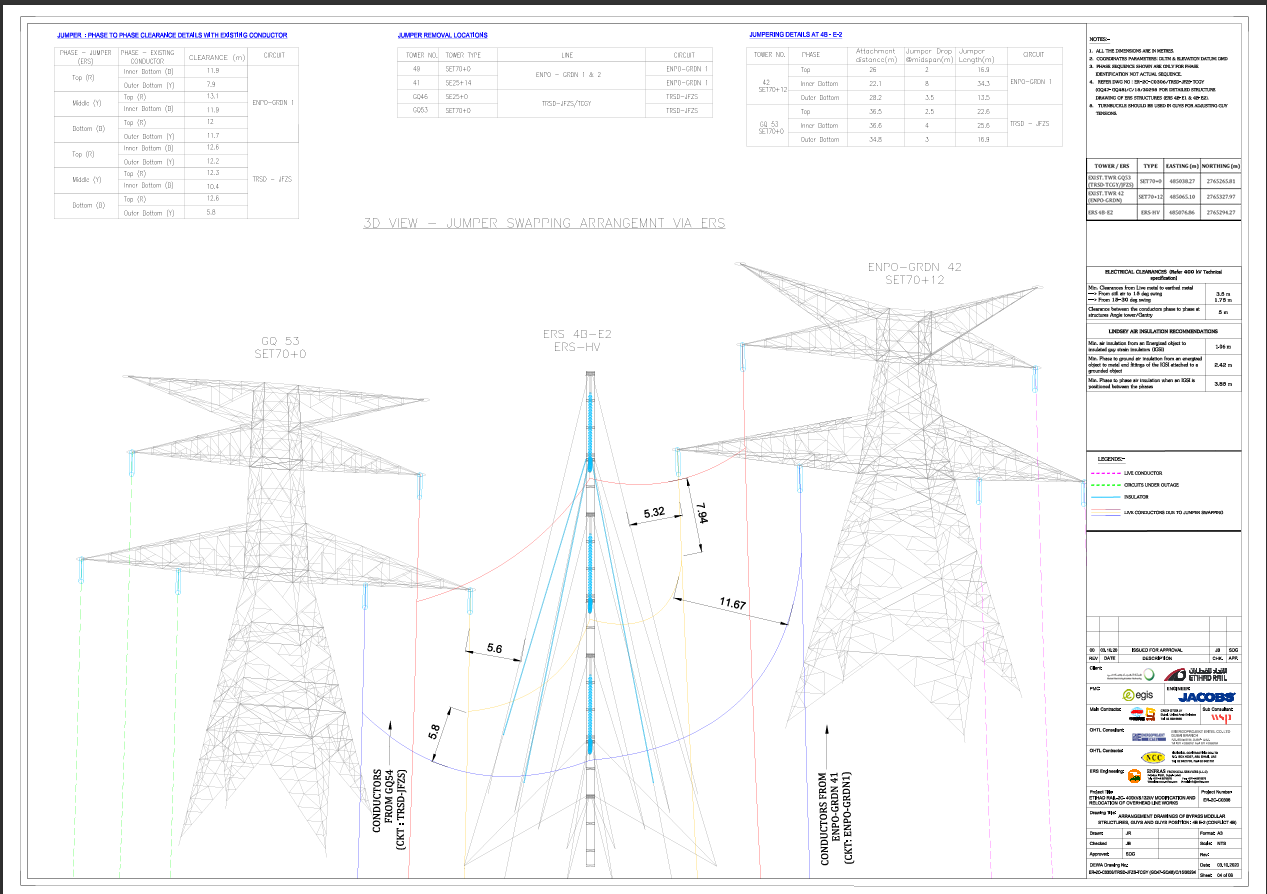Select clearance value '13.1' in the clearance table
Image resolution: width=1267 pixels, height=894 pixels.
click(212, 97)
